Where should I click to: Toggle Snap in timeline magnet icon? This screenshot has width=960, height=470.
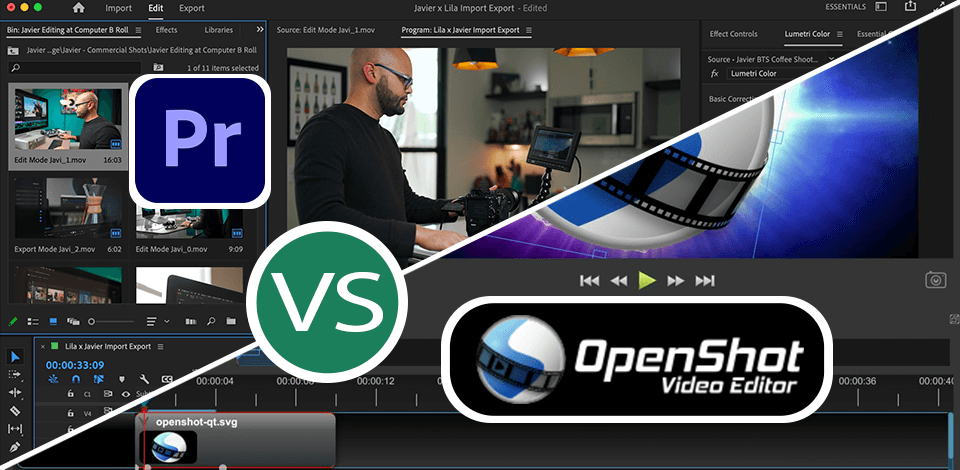pyautogui.click(x=75, y=379)
